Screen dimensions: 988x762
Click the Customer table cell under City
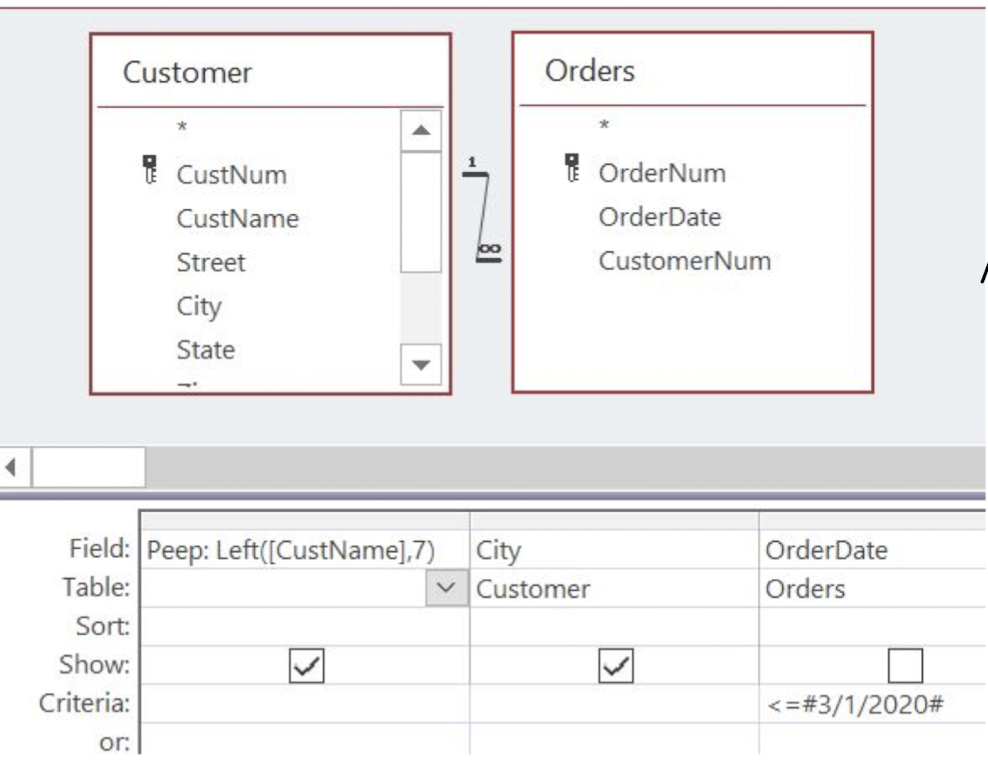click(x=614, y=589)
